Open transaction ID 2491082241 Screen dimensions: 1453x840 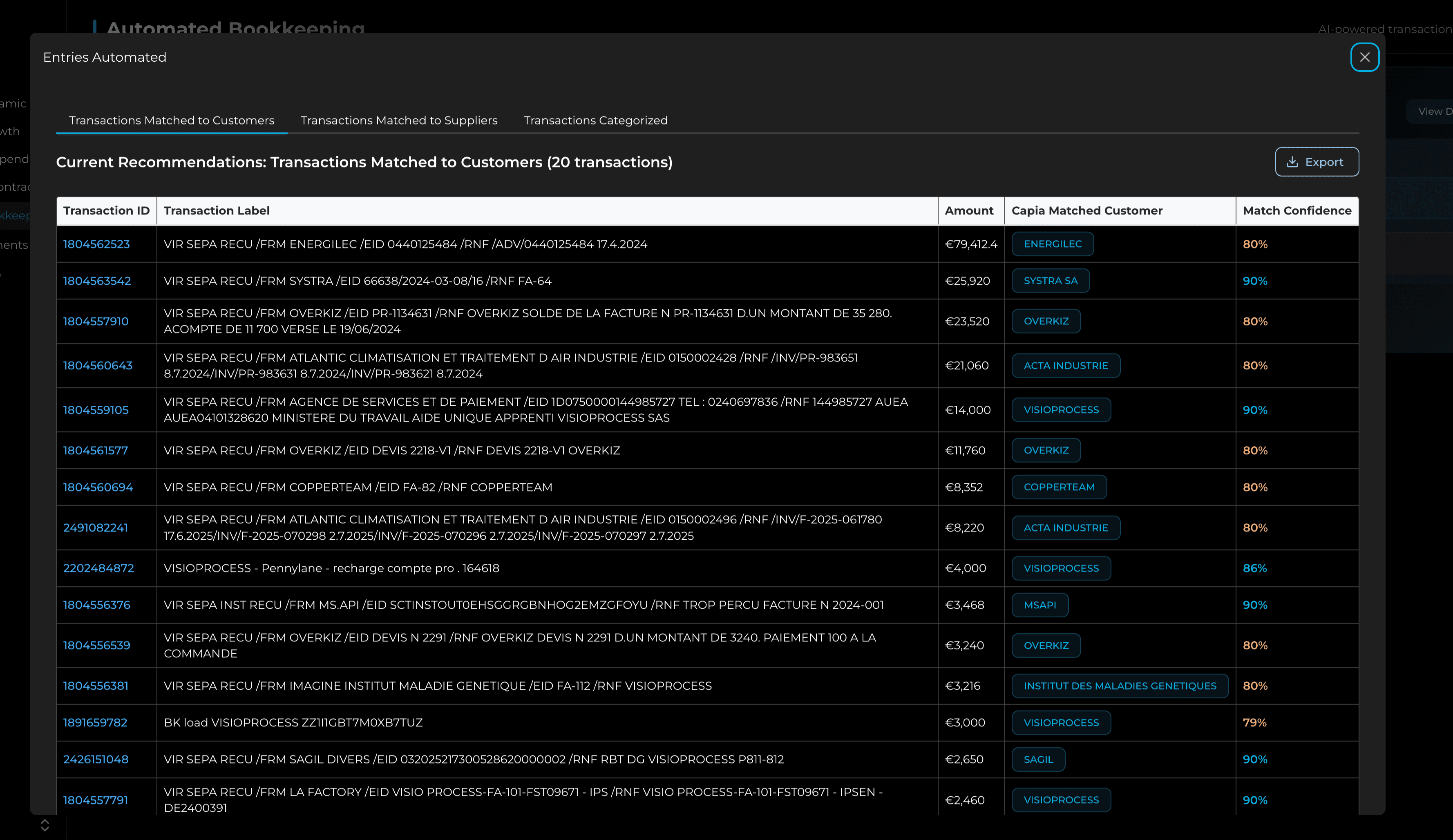(95, 527)
